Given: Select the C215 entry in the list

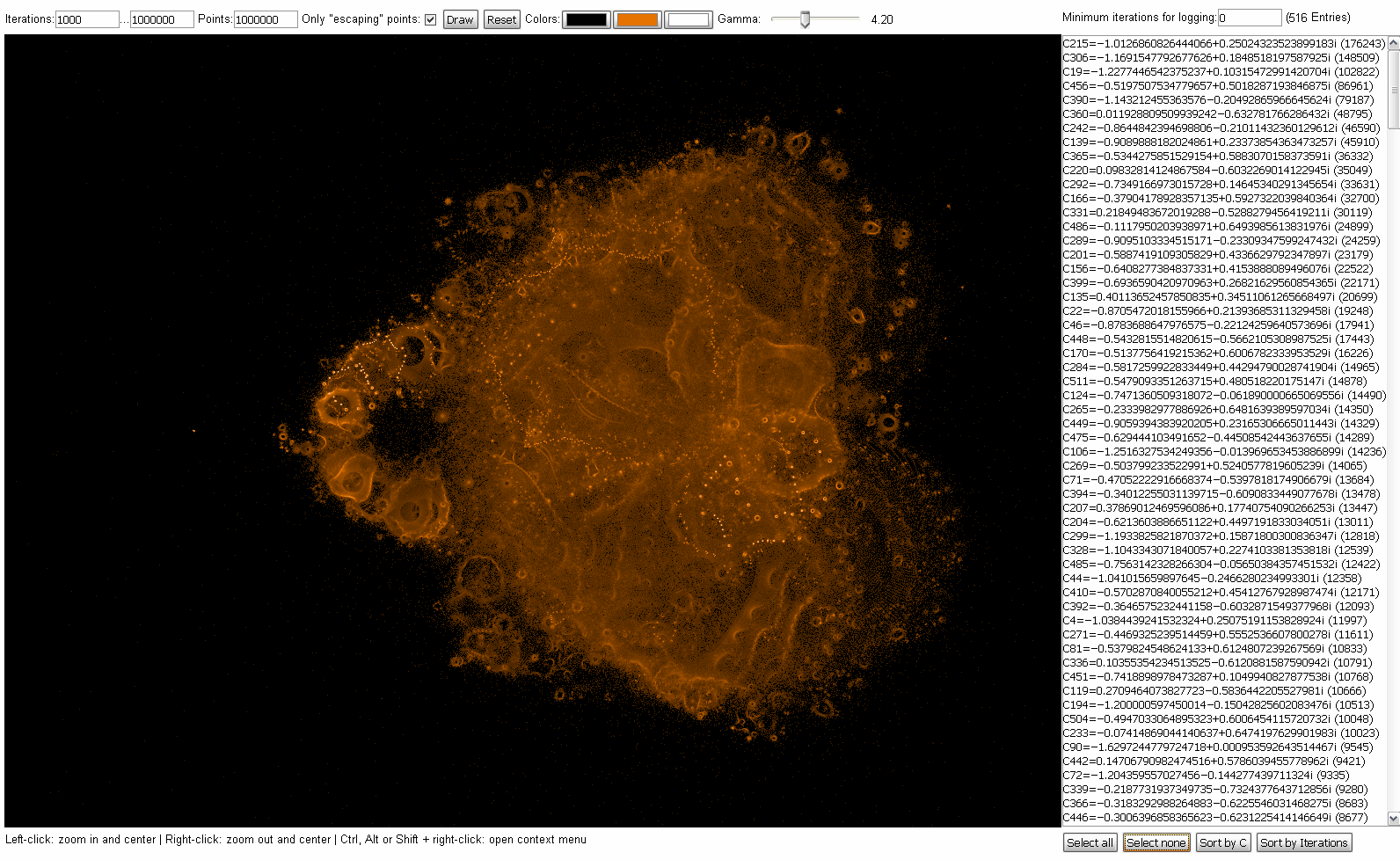Looking at the screenshot, I should 1223,43.
